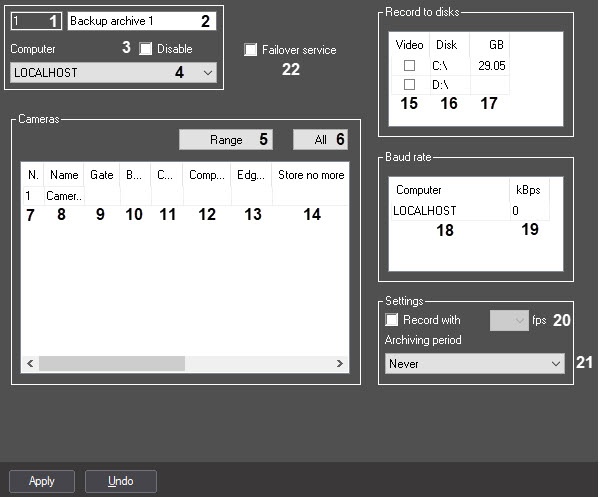Check the C:\ disk video checkbox
600x497 pixels.
click(409, 65)
